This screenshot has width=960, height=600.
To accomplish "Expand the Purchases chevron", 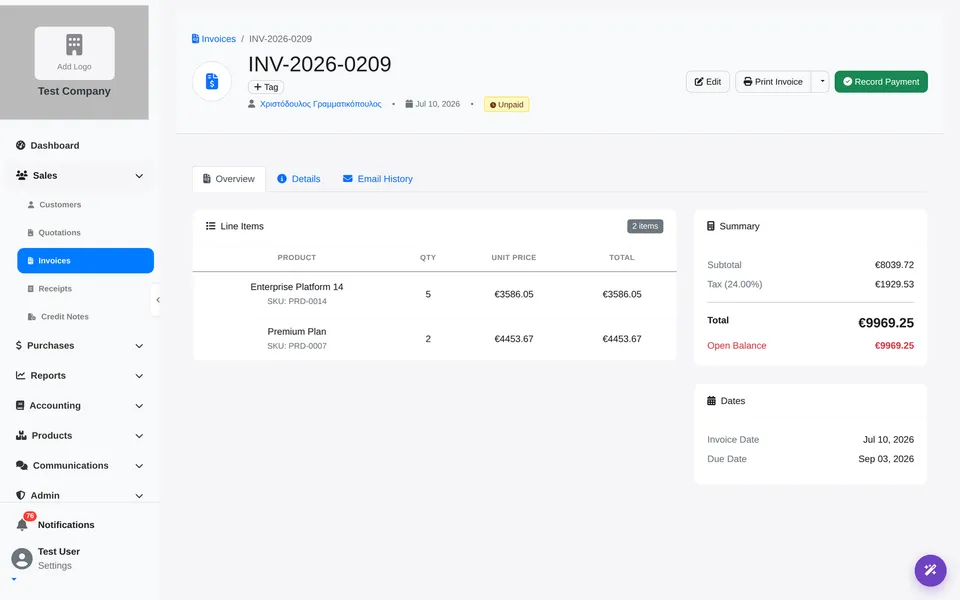I will (139, 346).
